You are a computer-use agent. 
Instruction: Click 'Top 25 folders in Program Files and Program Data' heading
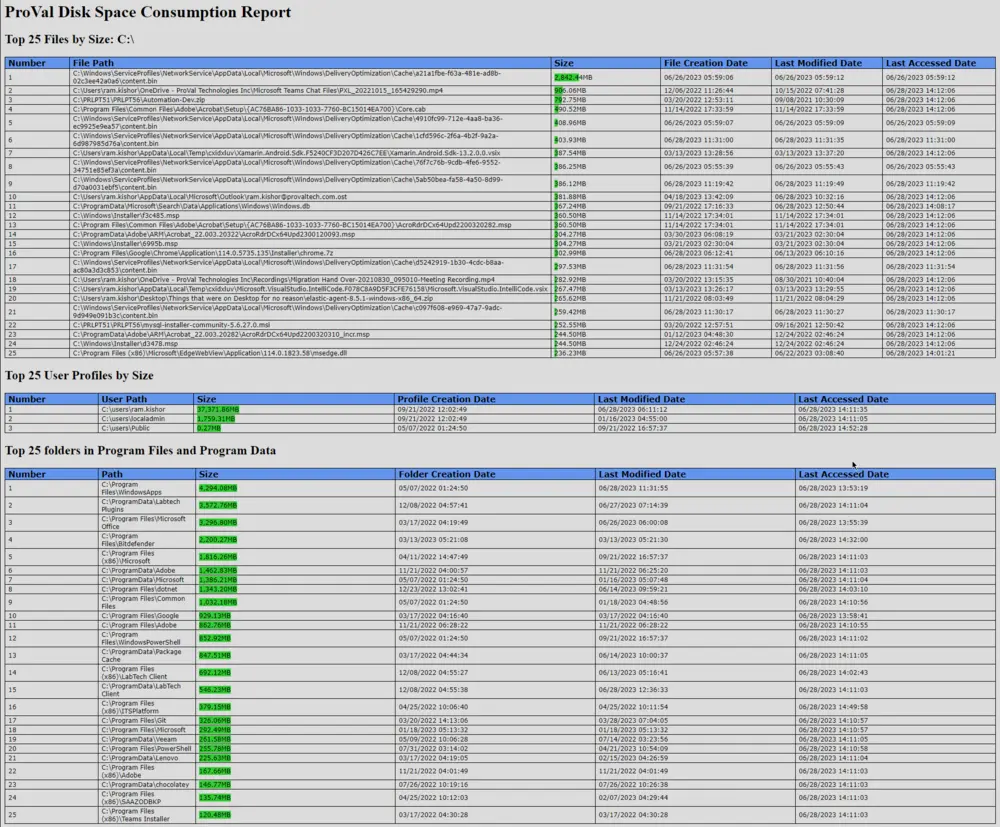140,451
